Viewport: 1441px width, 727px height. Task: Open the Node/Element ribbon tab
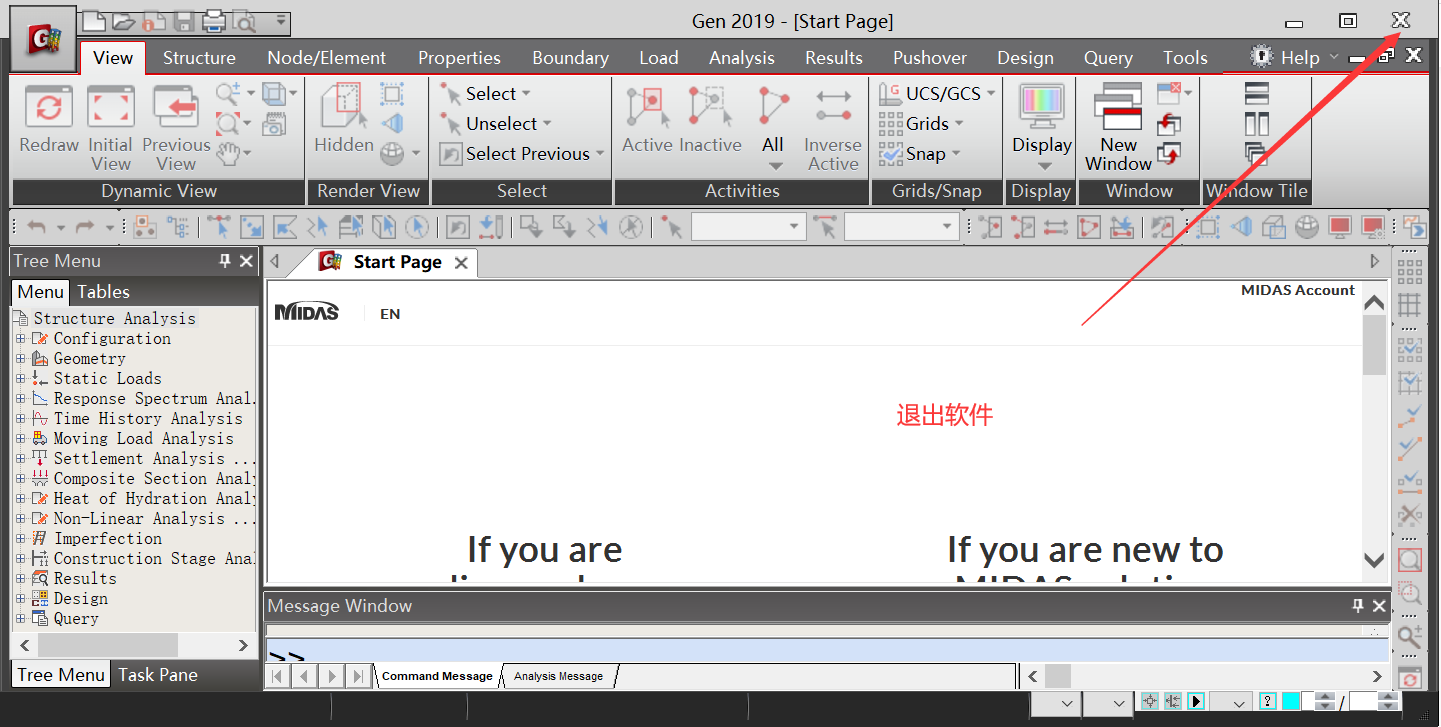point(326,58)
